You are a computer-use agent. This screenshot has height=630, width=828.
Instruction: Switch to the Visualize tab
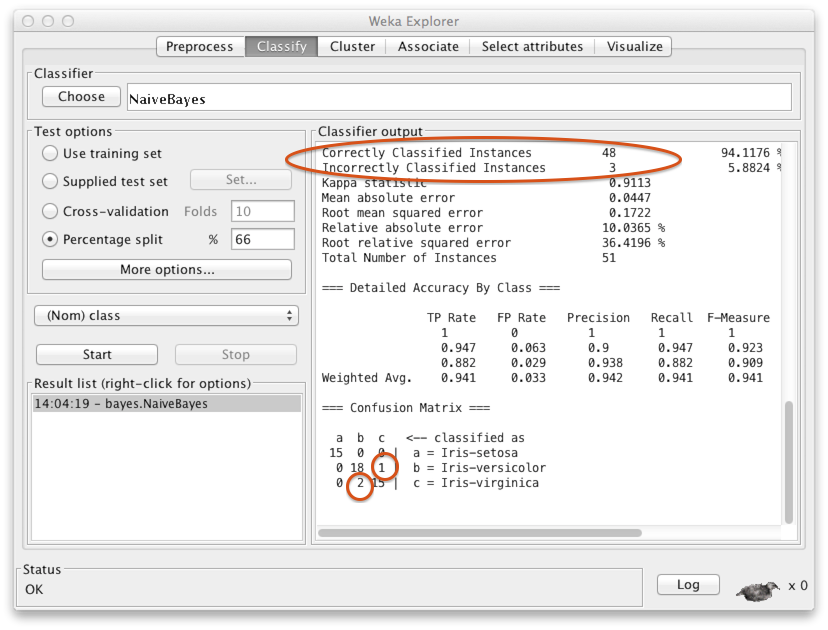pyautogui.click(x=634, y=46)
